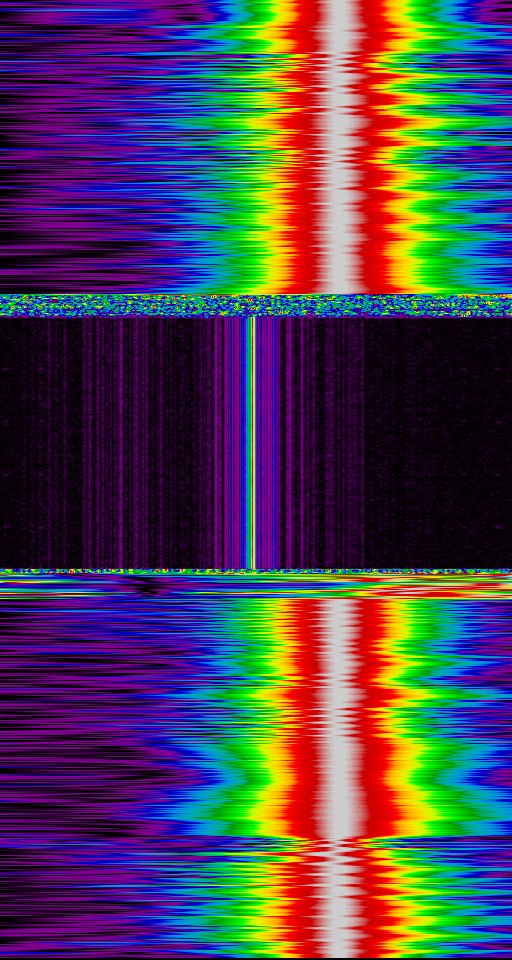
Task: Click the red band right of lower white peak
Action: point(378,716)
